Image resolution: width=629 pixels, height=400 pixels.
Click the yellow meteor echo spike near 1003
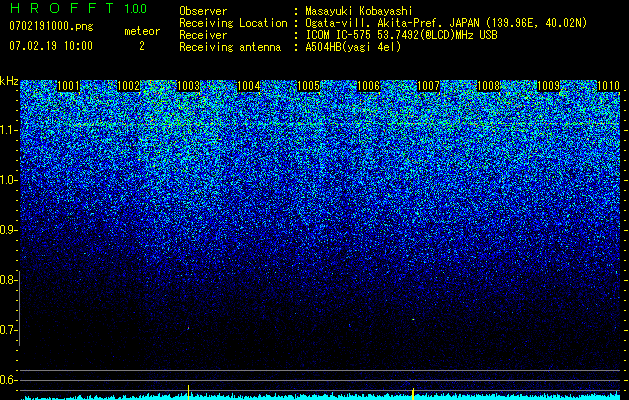point(188,391)
